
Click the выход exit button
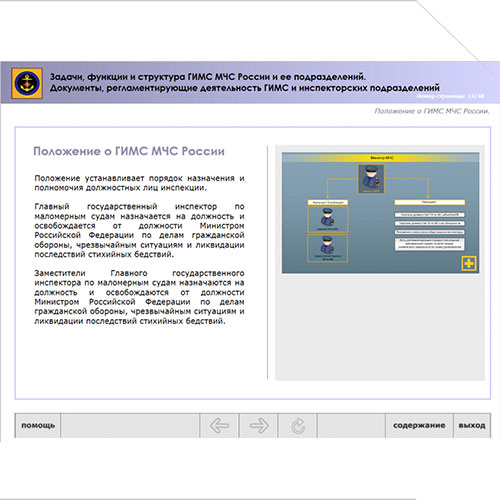(x=472, y=426)
